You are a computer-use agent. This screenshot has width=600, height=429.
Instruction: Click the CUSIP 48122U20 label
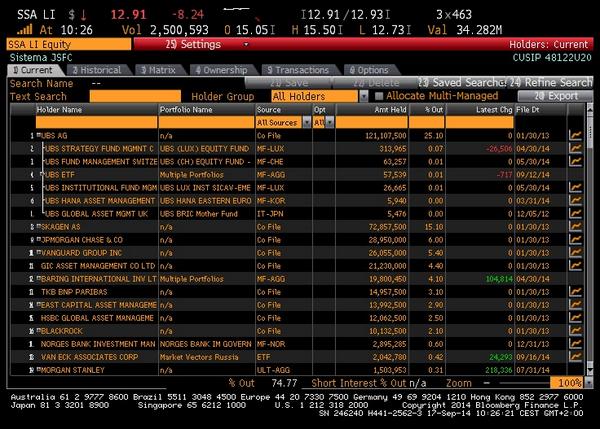(552, 58)
